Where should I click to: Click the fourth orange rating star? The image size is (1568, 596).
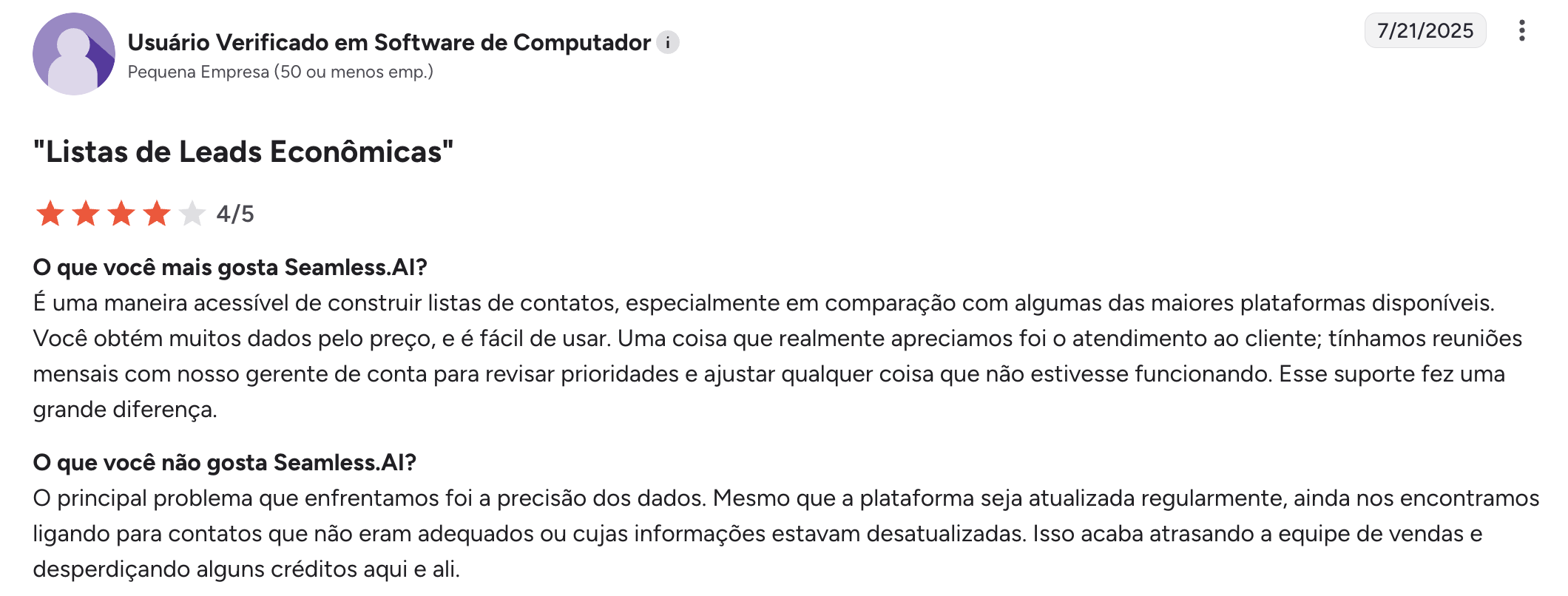[x=157, y=214]
